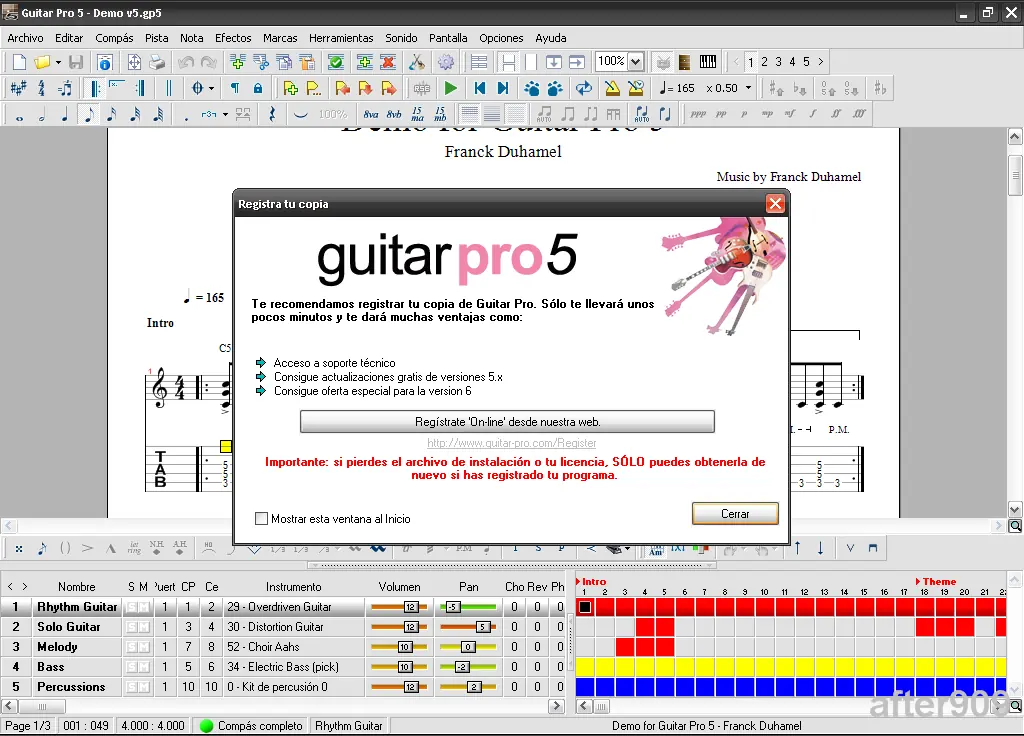Click the metronome icon
The width and height of the screenshot is (1024, 736).
pyautogui.click(x=611, y=88)
